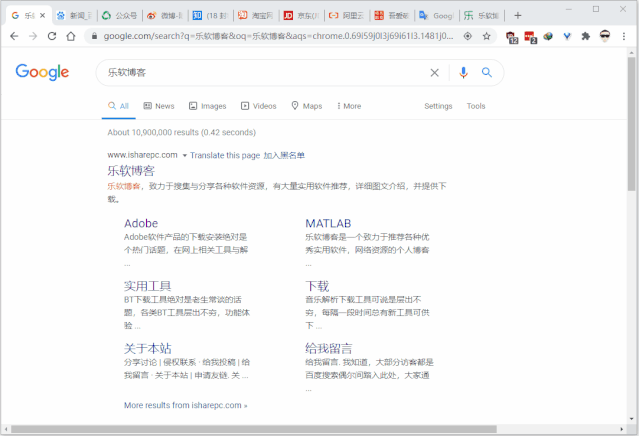Image resolution: width=639 pixels, height=436 pixels.
Task: Clear the search box with the X icon
Action: [435, 73]
